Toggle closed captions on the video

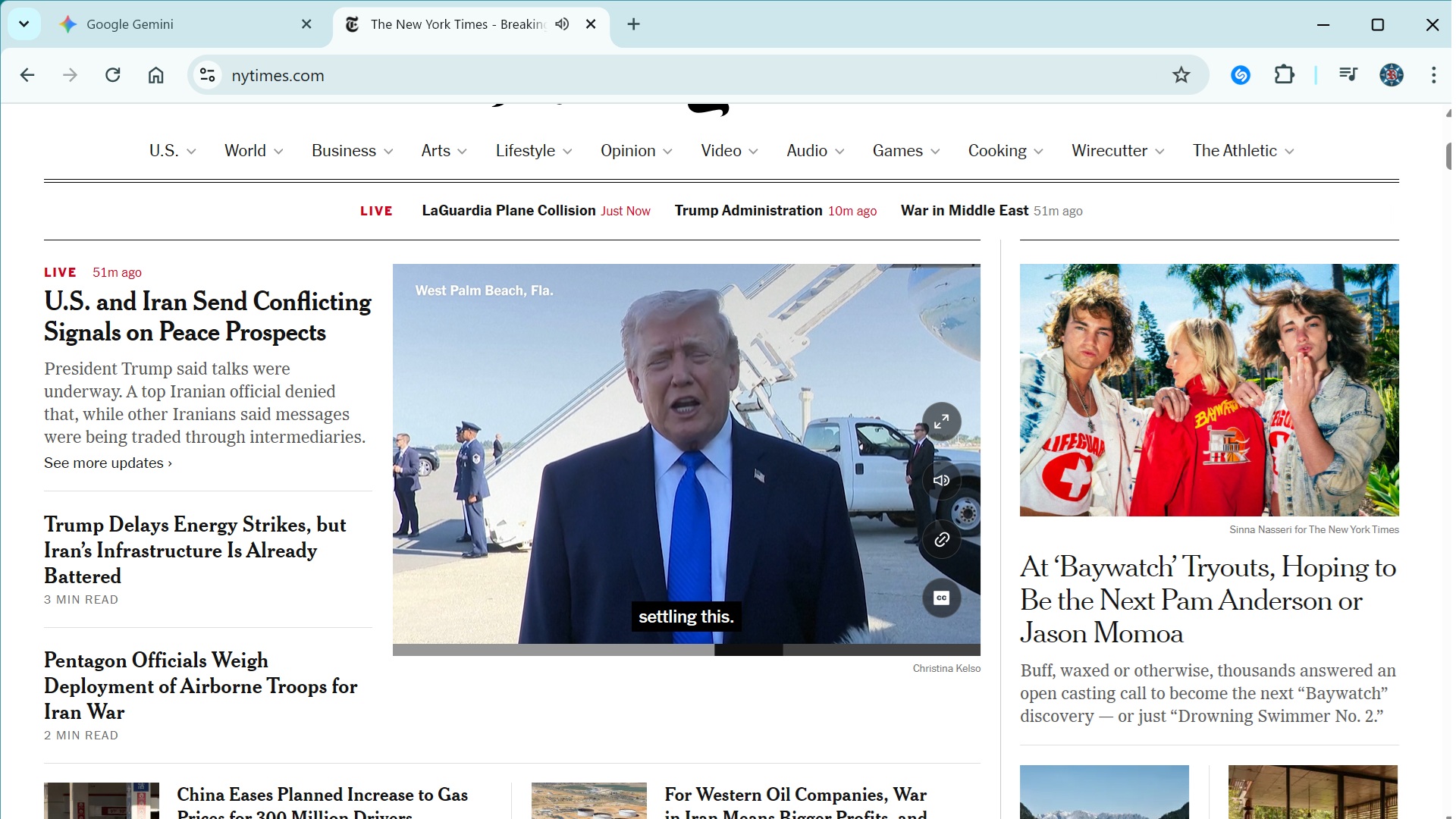click(941, 598)
